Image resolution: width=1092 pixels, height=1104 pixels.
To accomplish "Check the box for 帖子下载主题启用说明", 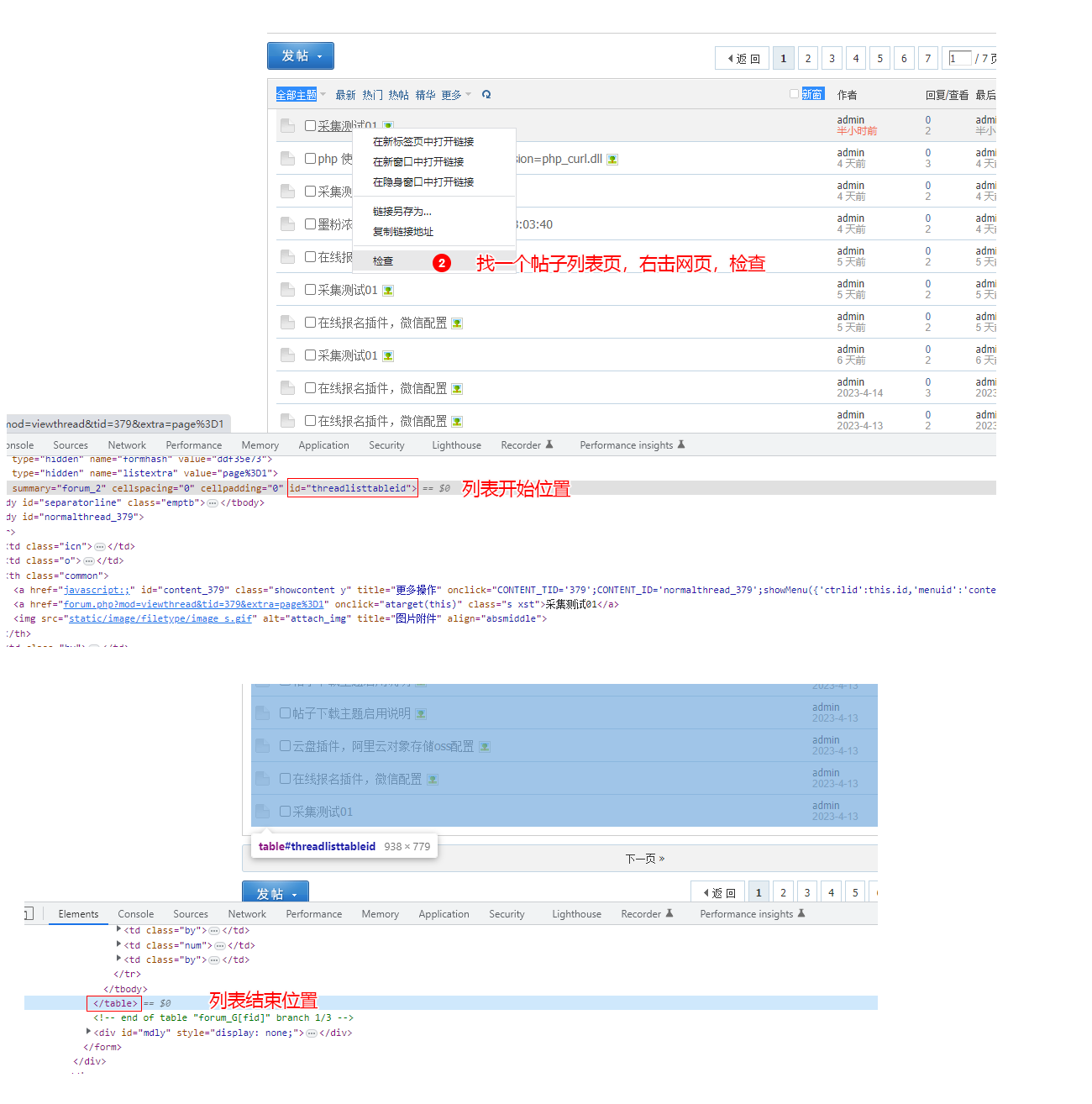I will pyautogui.click(x=285, y=712).
